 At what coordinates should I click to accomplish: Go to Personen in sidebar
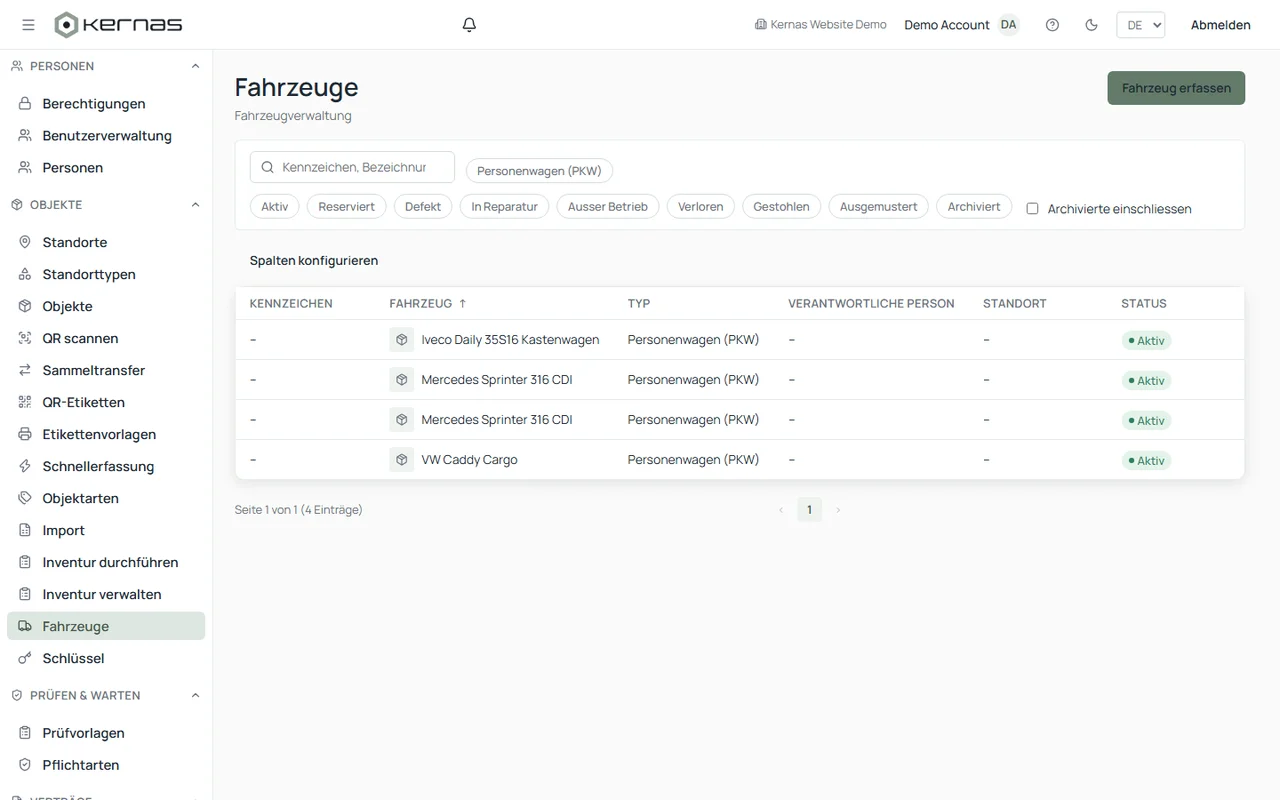[106, 168]
